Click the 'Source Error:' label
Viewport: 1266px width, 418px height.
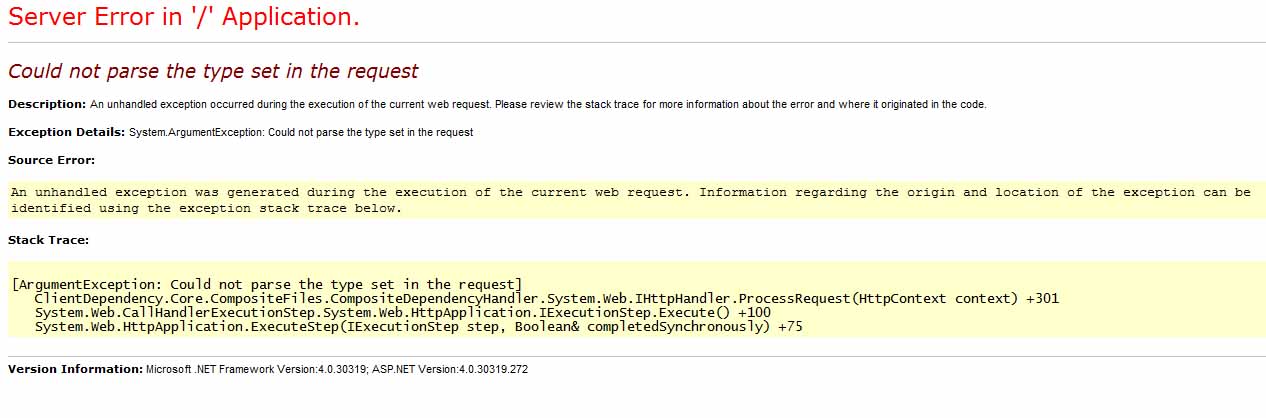52,160
